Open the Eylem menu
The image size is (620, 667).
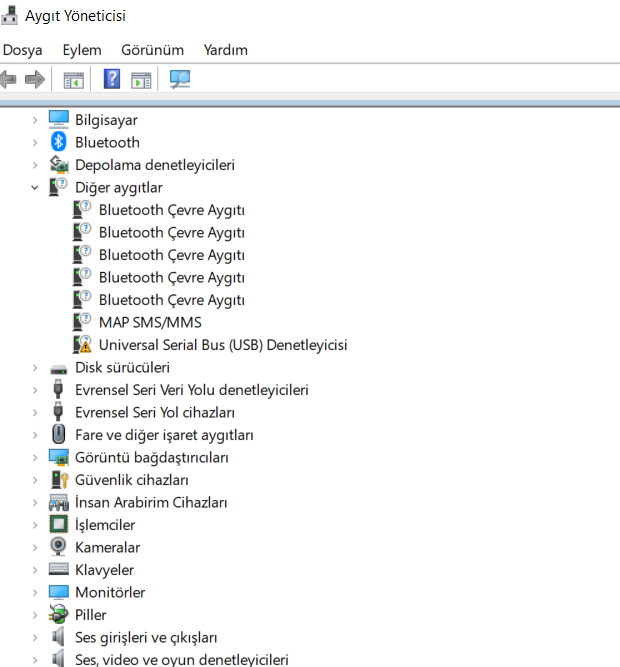tap(82, 50)
